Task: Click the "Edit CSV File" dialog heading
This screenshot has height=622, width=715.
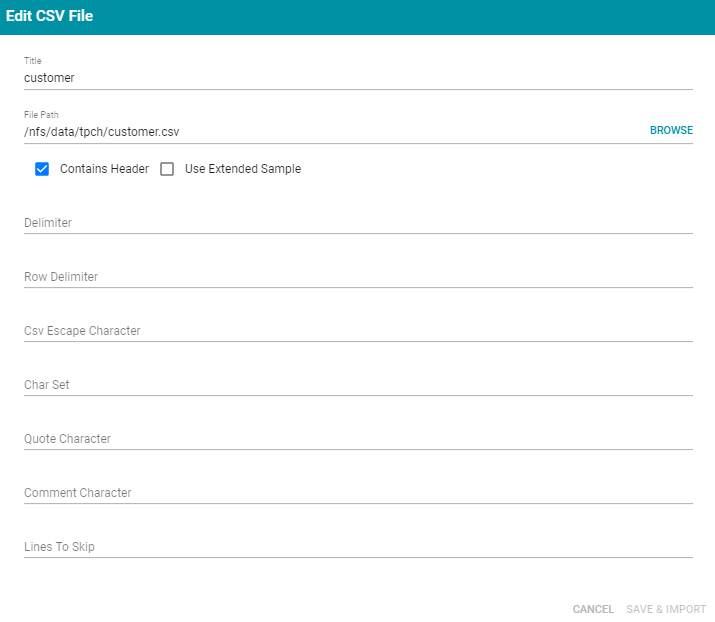Action: [x=50, y=17]
